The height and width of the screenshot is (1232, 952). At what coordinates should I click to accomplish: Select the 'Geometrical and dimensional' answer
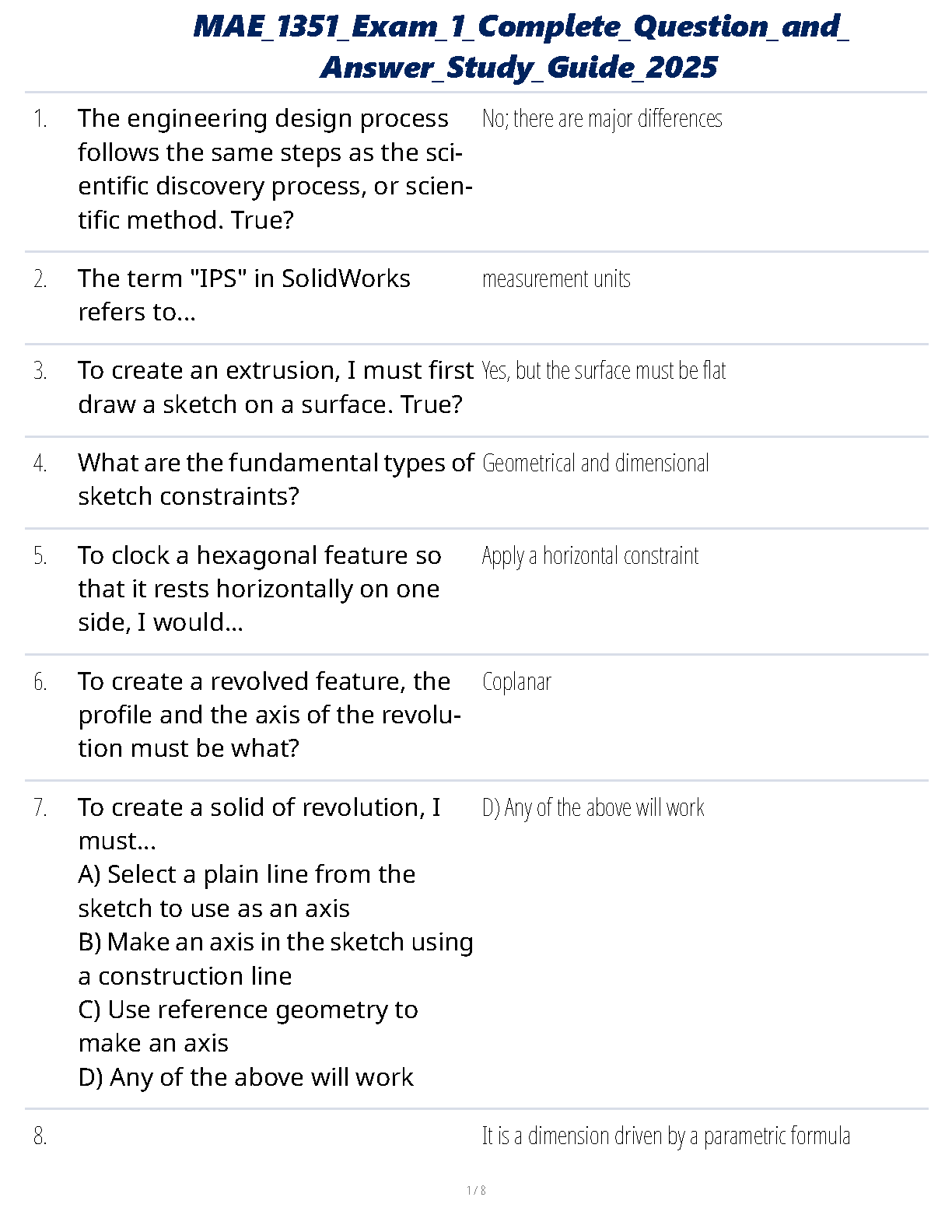[595, 464]
